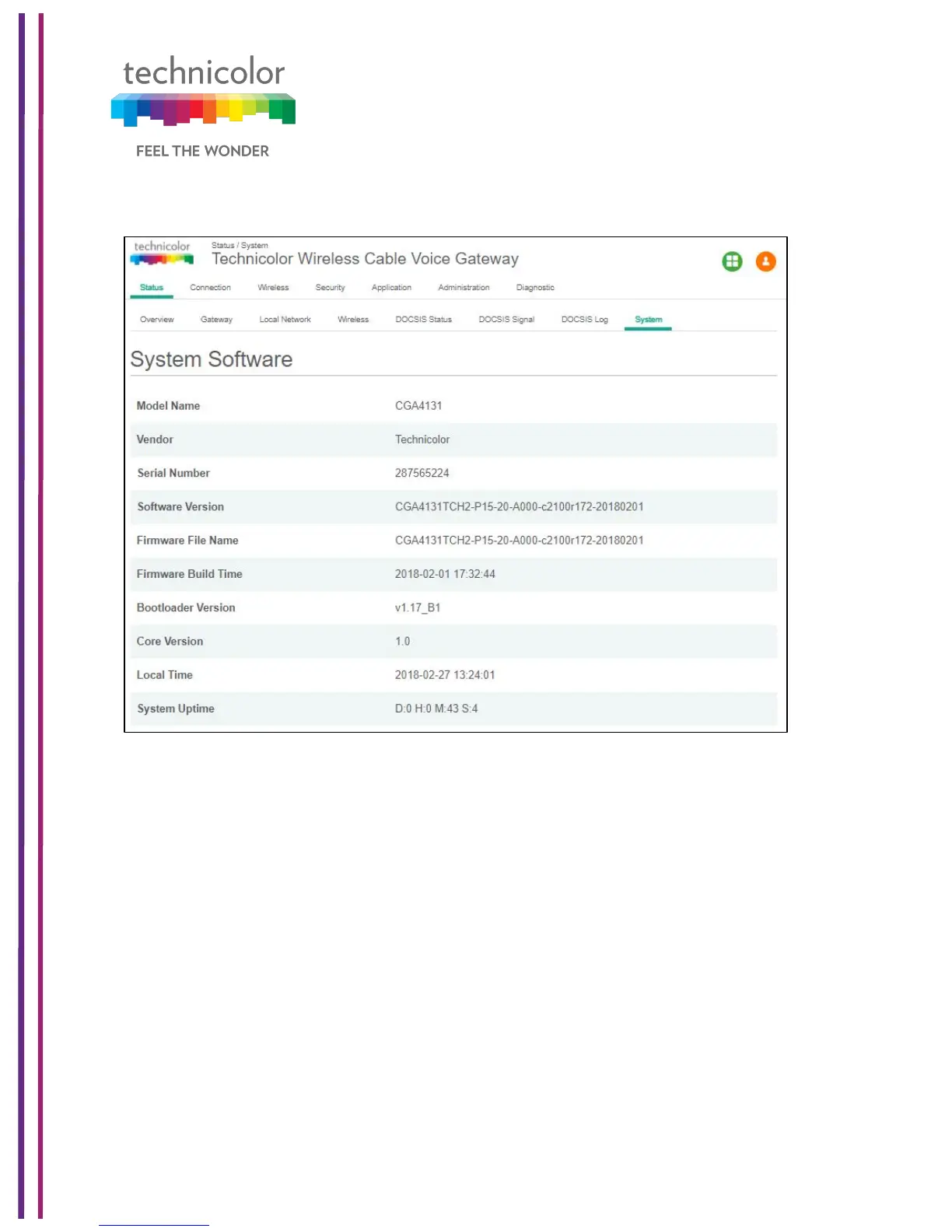
Task: Click the Software Version label
Action: click(x=180, y=506)
